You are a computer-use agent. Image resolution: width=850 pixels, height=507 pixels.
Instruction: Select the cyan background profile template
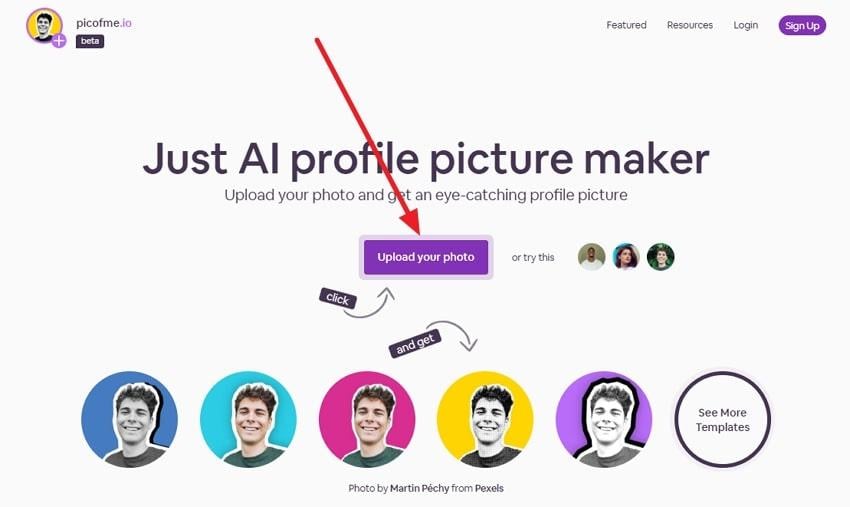[248, 419]
